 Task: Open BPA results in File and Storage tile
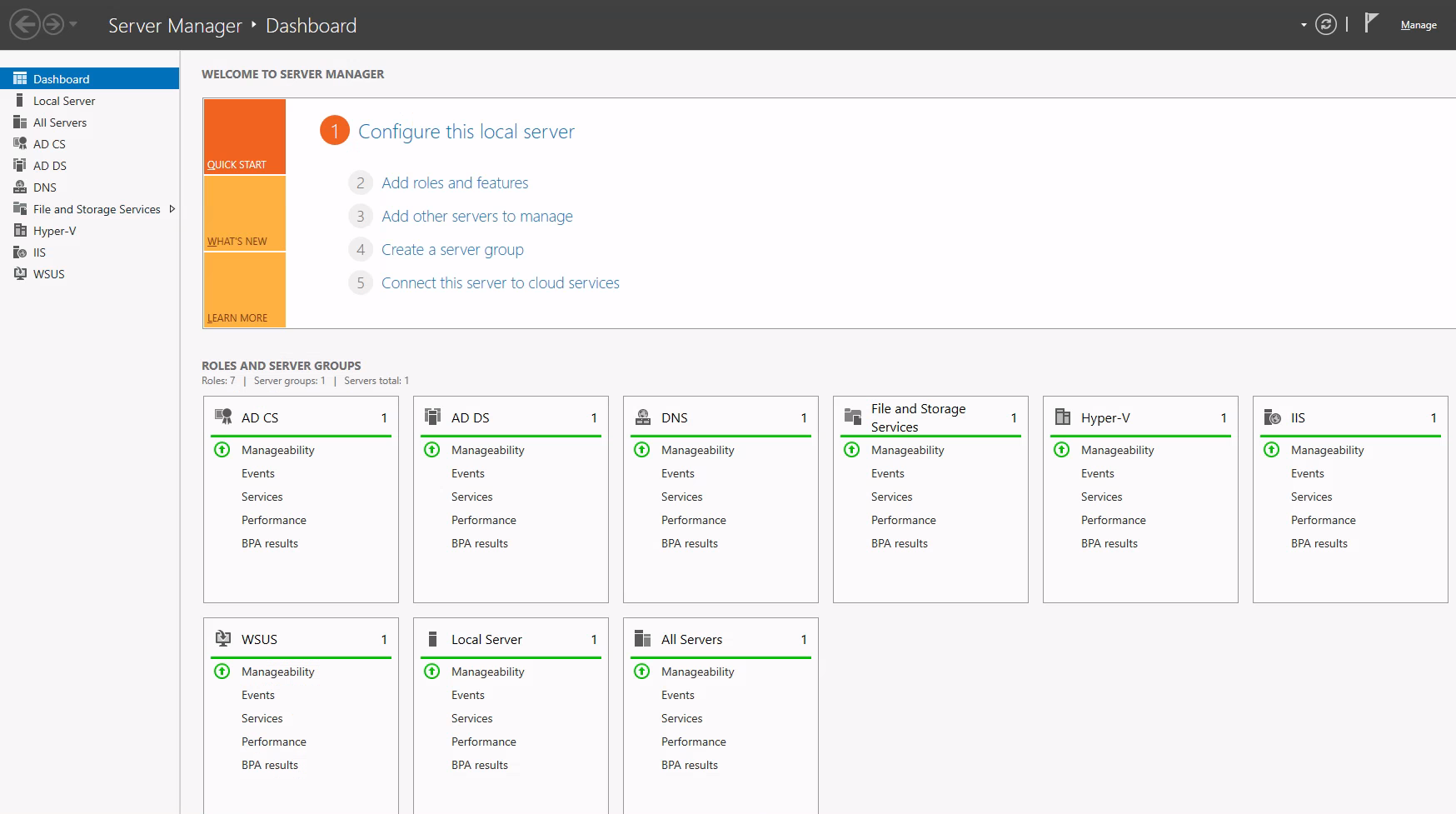pos(900,543)
